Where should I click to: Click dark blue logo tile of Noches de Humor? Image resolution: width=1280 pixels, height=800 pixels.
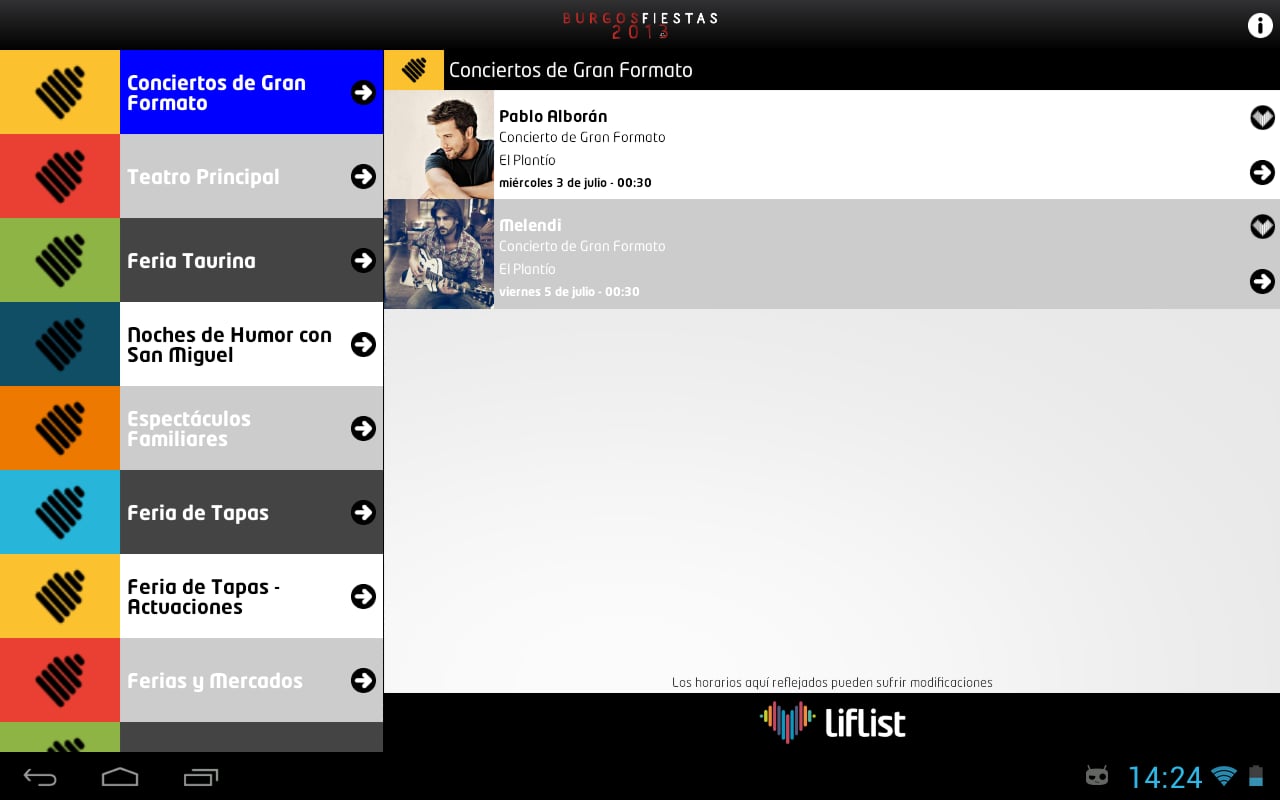60,344
